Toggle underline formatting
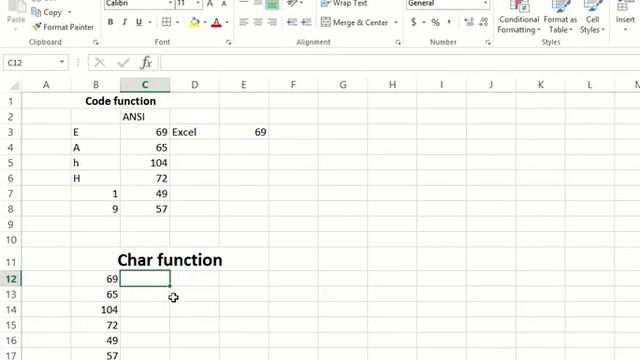Viewport: 640px width, 360px height. click(x=139, y=22)
